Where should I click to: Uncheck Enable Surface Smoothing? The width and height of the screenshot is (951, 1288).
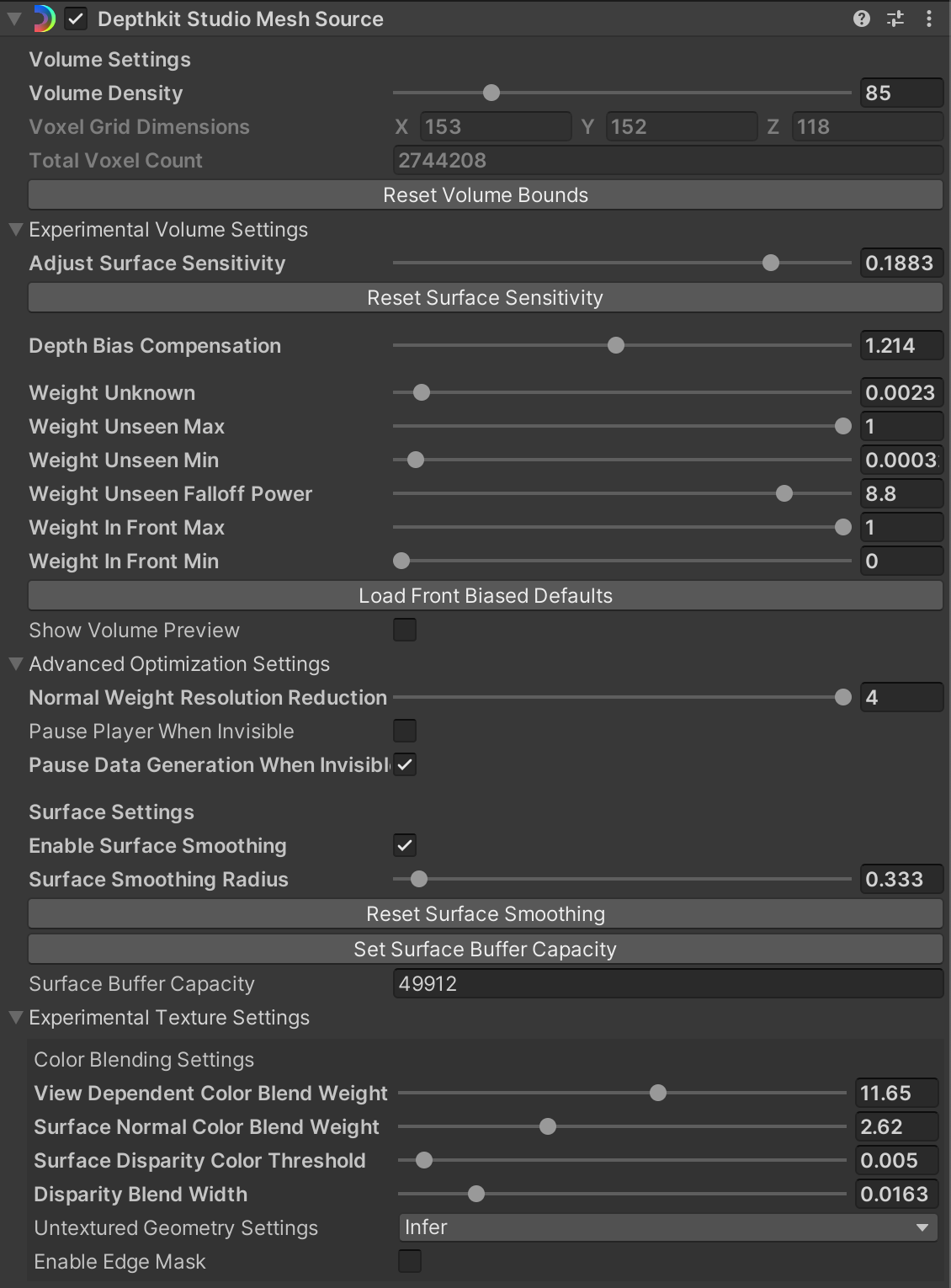click(x=405, y=845)
